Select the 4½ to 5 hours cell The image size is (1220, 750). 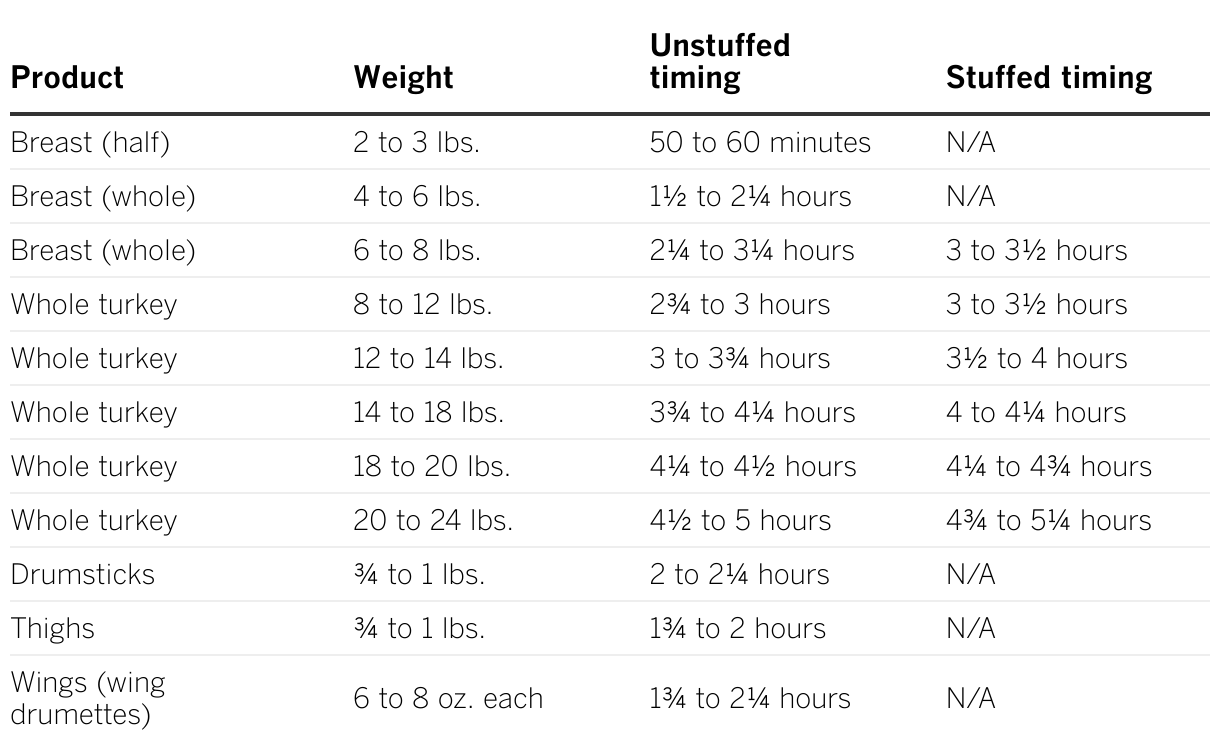[x=740, y=521]
